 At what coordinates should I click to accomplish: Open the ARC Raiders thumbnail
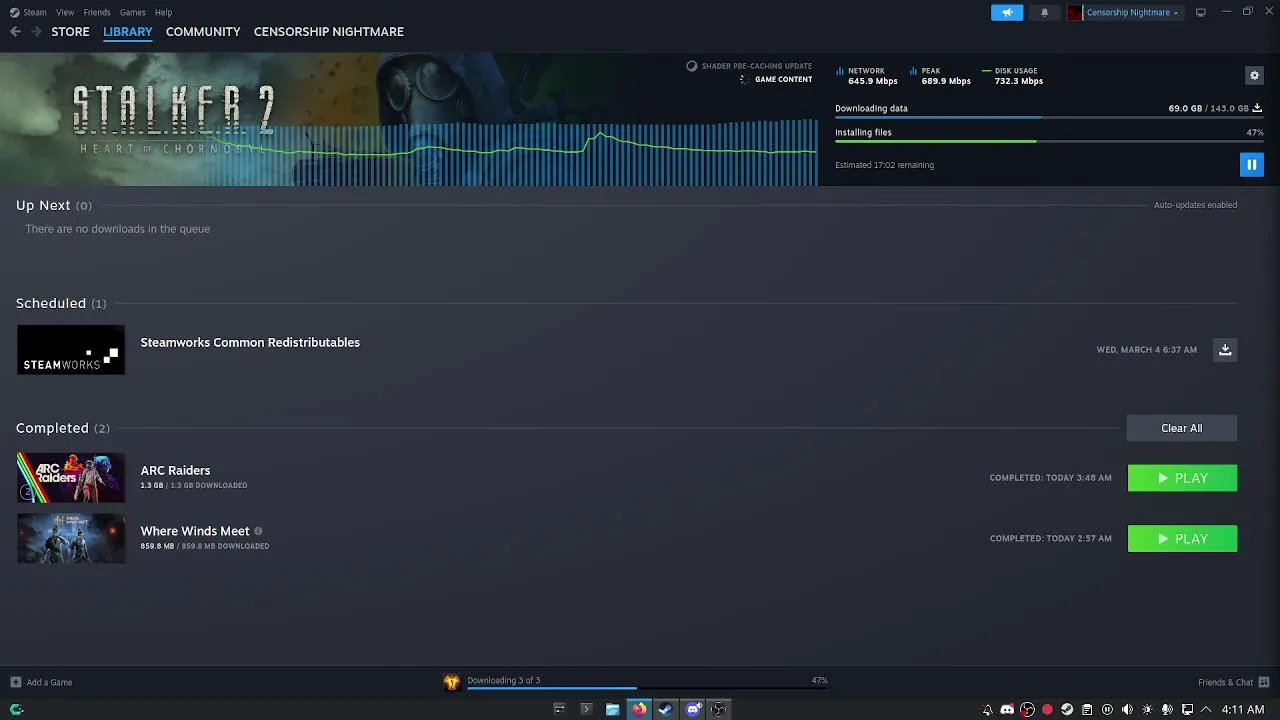pos(71,477)
